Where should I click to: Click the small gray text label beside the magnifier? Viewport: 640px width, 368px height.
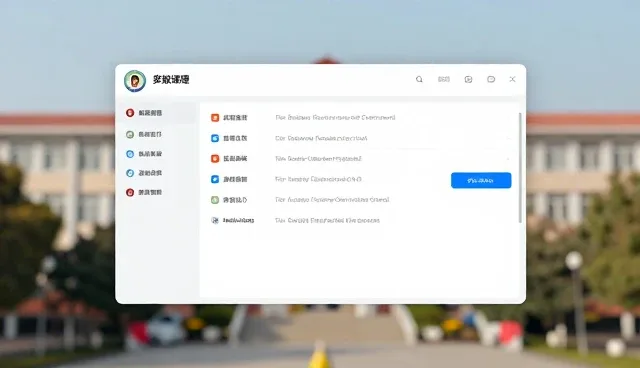click(x=444, y=79)
